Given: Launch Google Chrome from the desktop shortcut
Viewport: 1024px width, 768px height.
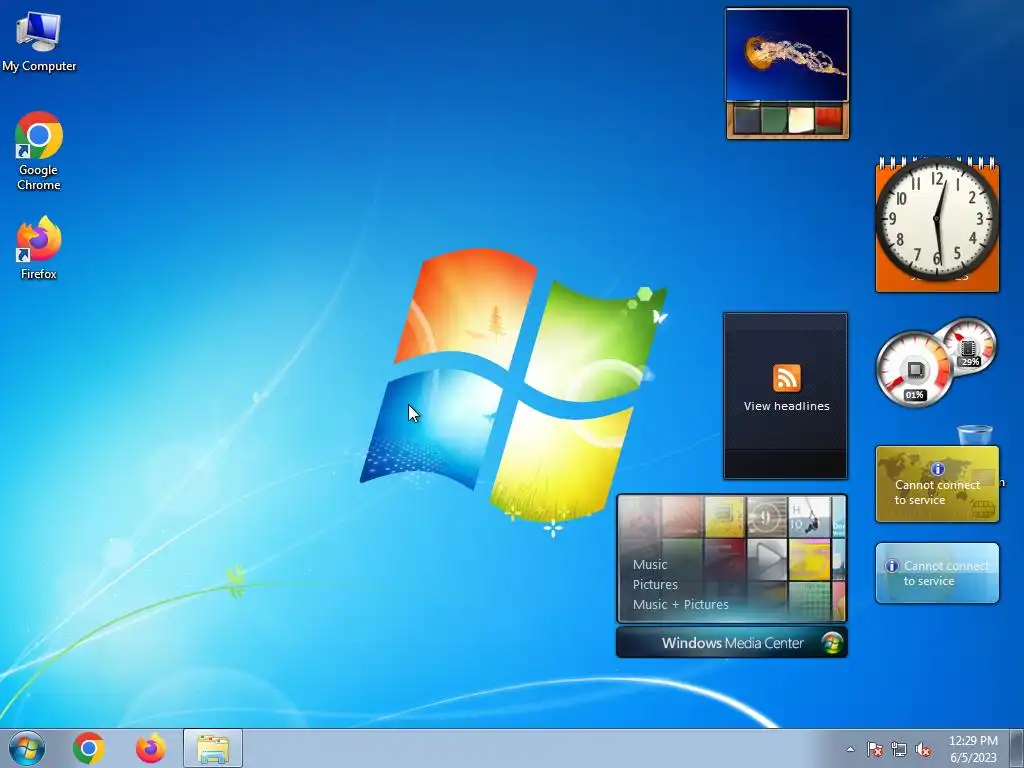Looking at the screenshot, I should coord(39,151).
